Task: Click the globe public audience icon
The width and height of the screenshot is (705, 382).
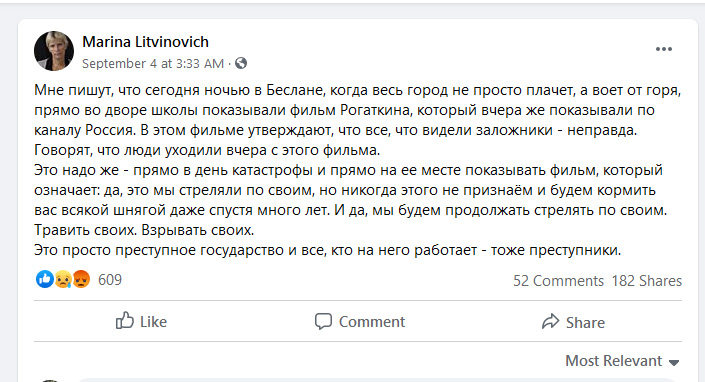Action: [x=241, y=63]
